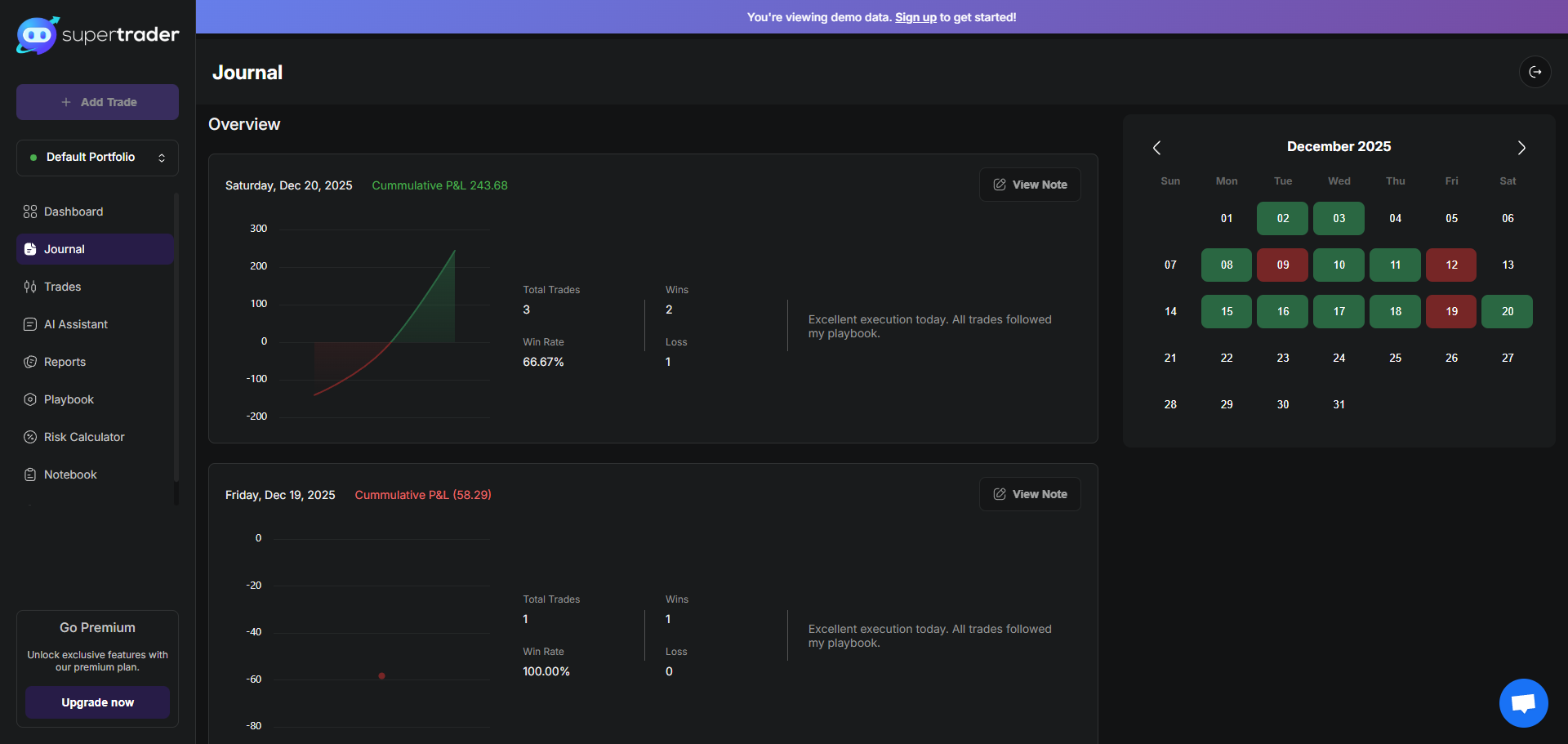Click the logout icon in header
1568x744 pixels.
pyautogui.click(x=1535, y=72)
